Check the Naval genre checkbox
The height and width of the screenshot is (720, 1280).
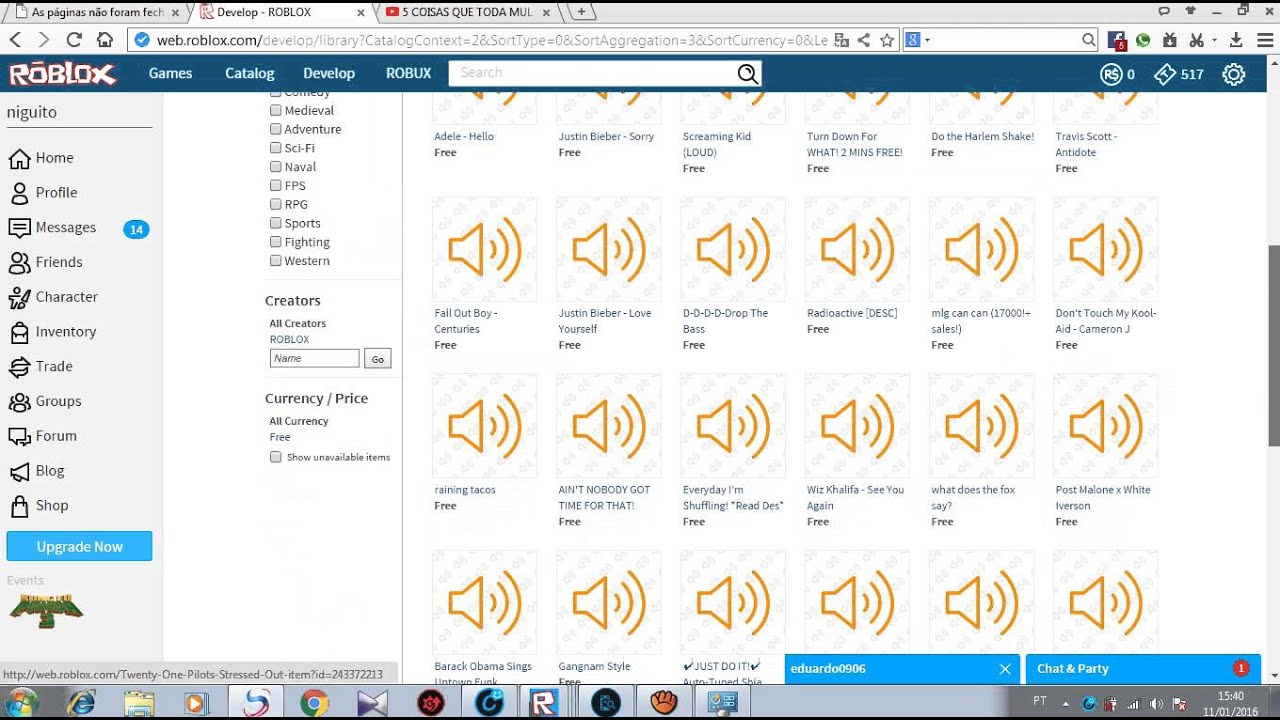tap(275, 167)
